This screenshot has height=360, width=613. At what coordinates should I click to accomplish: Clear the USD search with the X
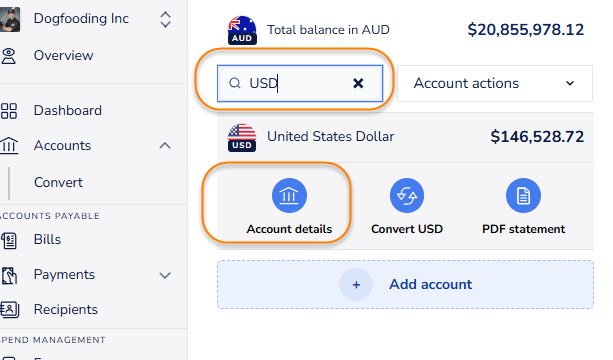click(x=358, y=83)
